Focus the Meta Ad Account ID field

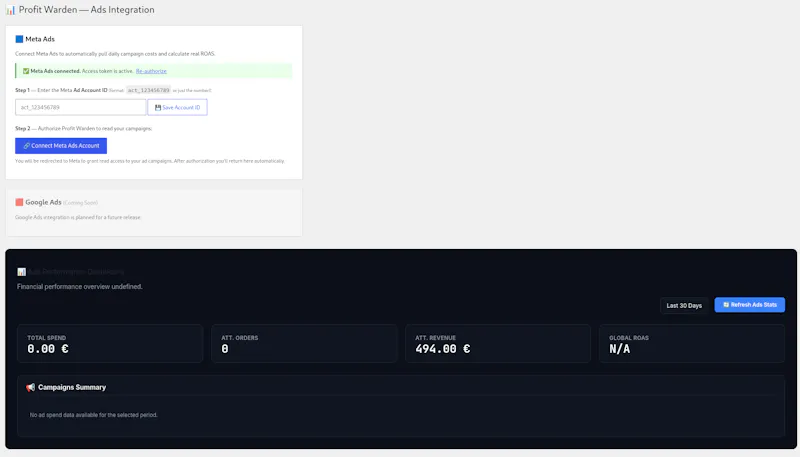pyautogui.click(x=81, y=107)
